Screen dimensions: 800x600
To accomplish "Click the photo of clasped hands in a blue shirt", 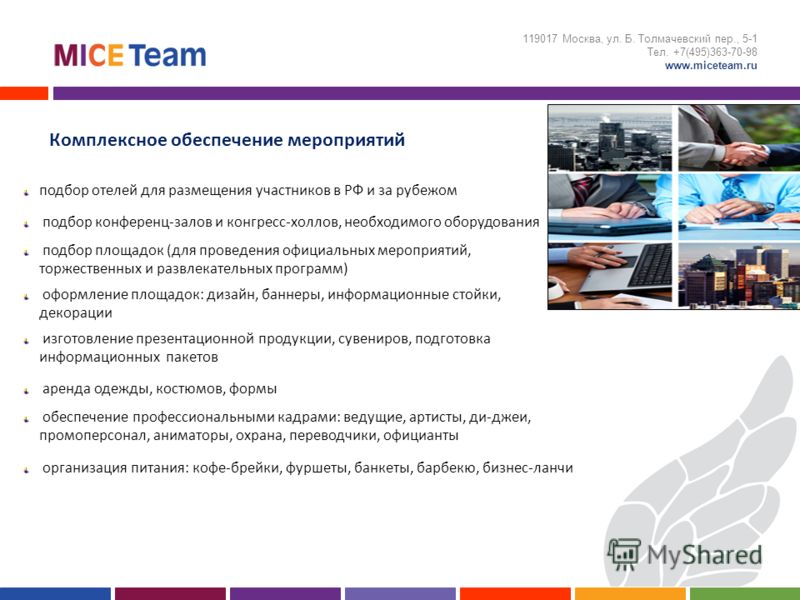I will pyautogui.click(x=739, y=207).
